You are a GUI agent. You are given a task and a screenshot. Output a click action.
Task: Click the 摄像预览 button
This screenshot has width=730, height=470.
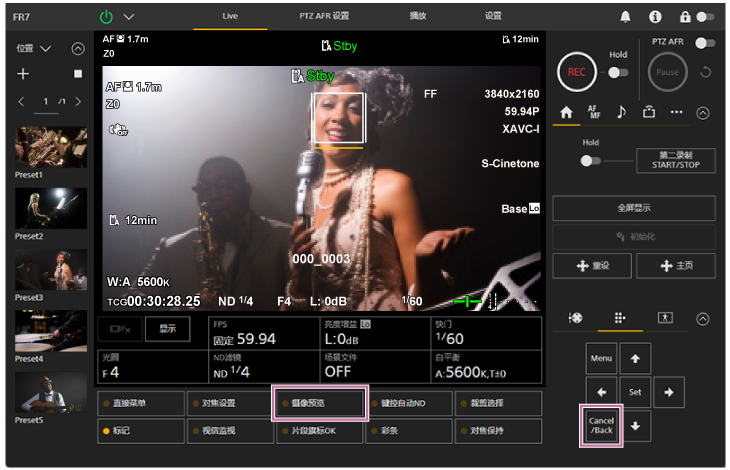click(320, 403)
